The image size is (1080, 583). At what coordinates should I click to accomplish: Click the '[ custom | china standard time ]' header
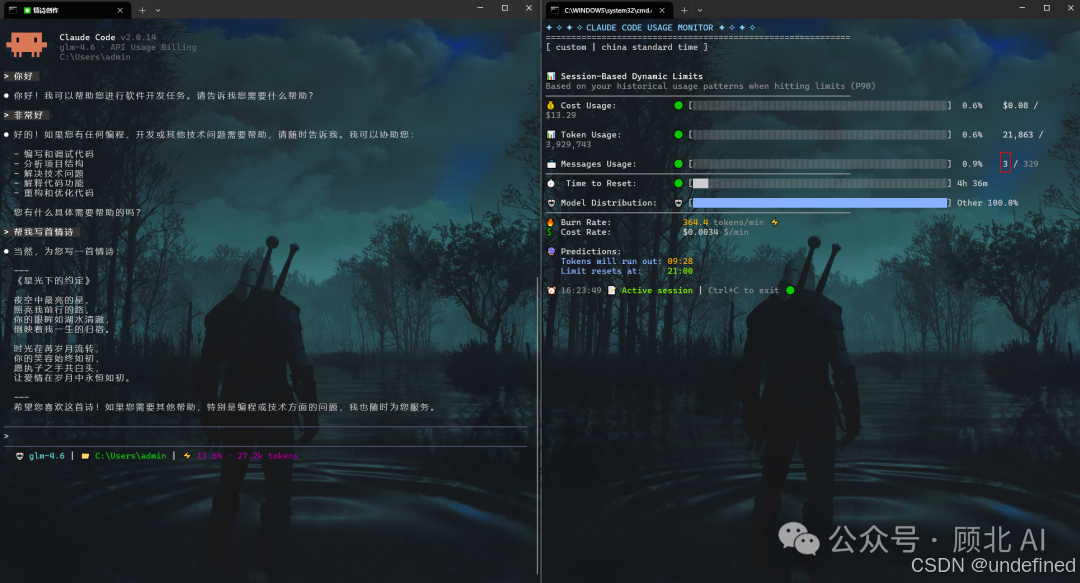pyautogui.click(x=627, y=47)
